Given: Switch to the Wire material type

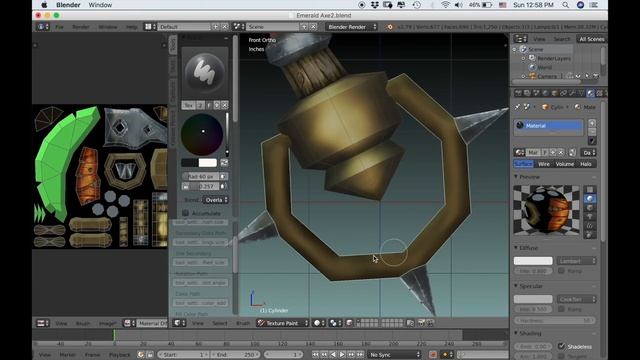Looking at the screenshot, I should 544,164.
